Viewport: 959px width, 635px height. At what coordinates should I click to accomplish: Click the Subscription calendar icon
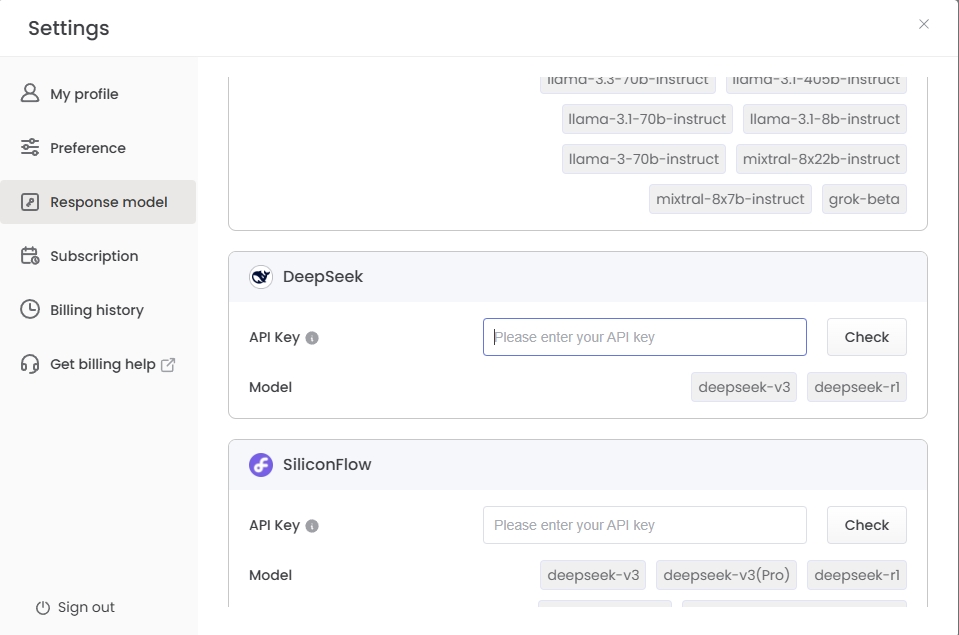pyautogui.click(x=30, y=255)
